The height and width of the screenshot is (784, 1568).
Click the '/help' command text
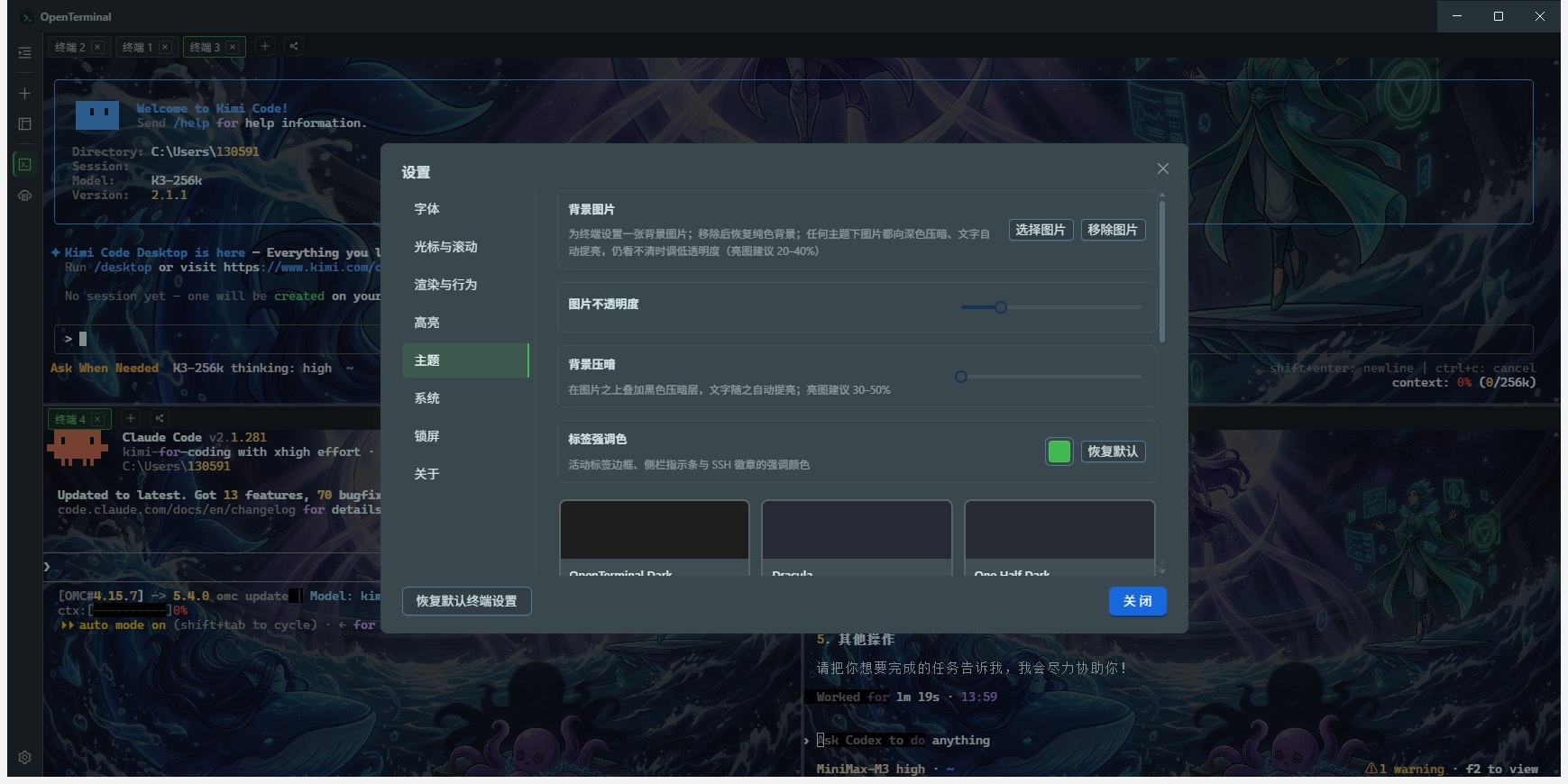(x=191, y=123)
